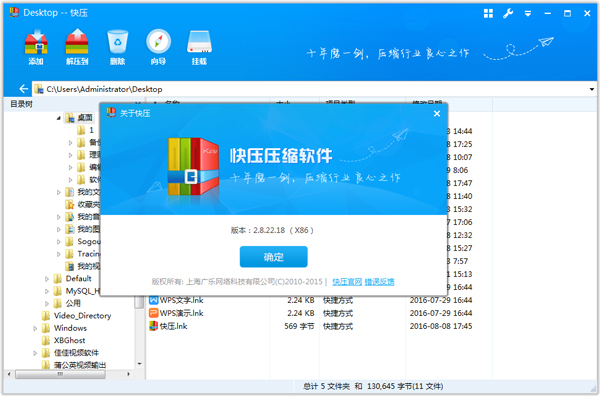The height and width of the screenshot is (396, 600).
Task: Click the 解压到 (Extract to) toolbar icon
Action: (x=77, y=46)
